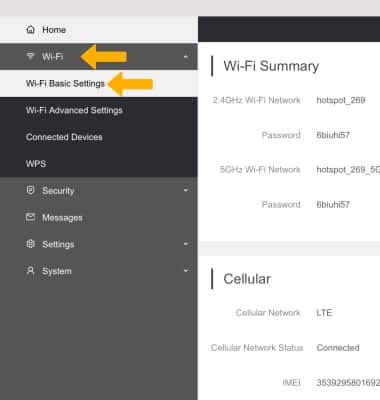Open Wi-Fi Basic Settings
The height and width of the screenshot is (400, 380).
click(99, 83)
